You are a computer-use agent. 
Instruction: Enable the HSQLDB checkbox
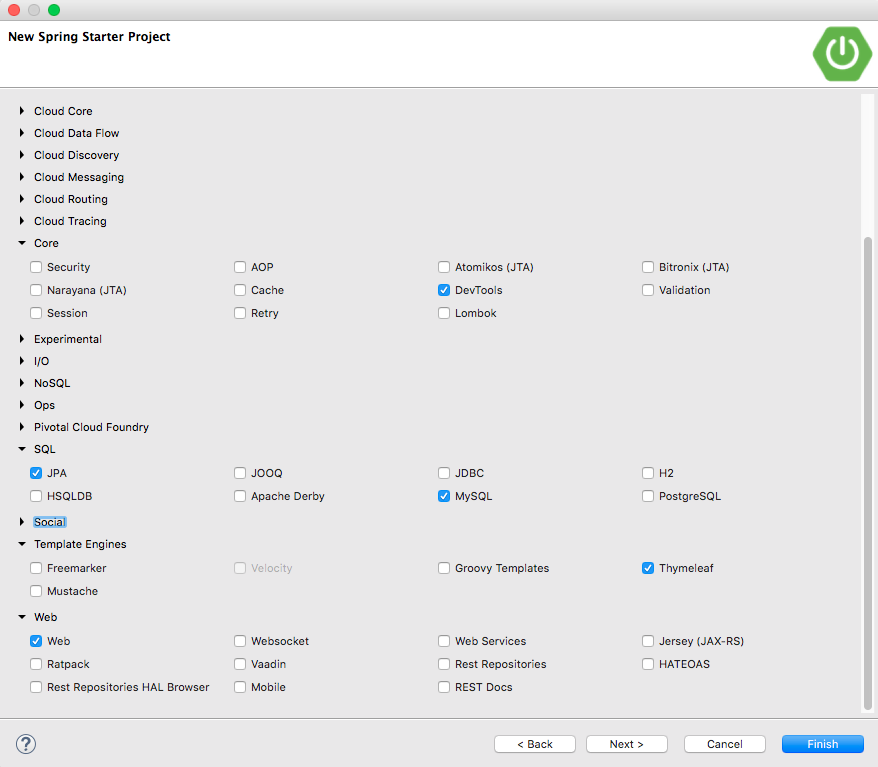click(36, 496)
